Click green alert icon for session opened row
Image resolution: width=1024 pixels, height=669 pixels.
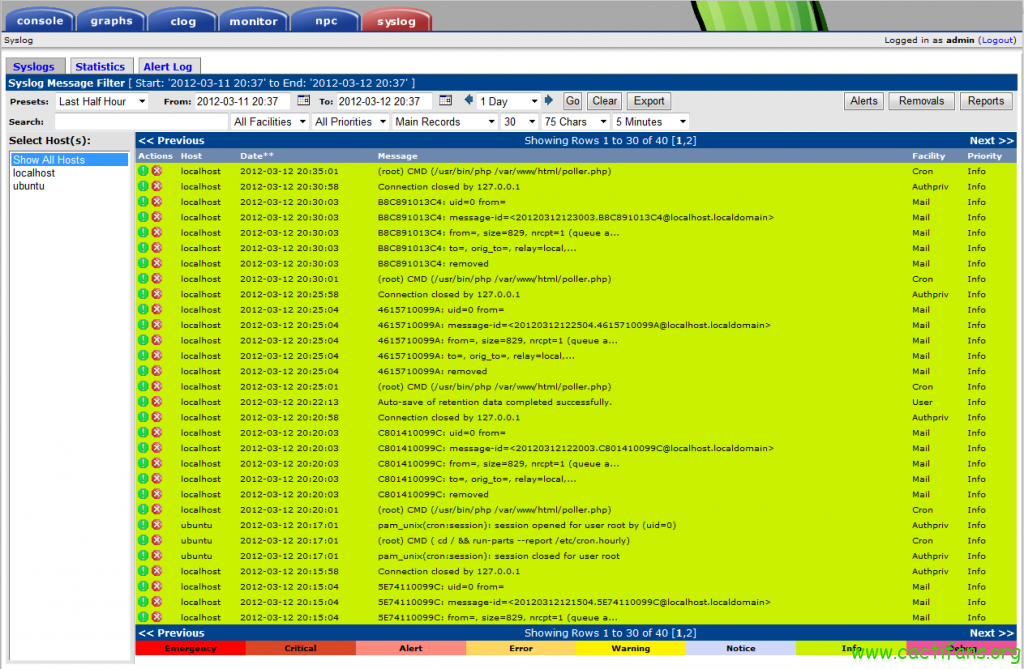coord(143,525)
